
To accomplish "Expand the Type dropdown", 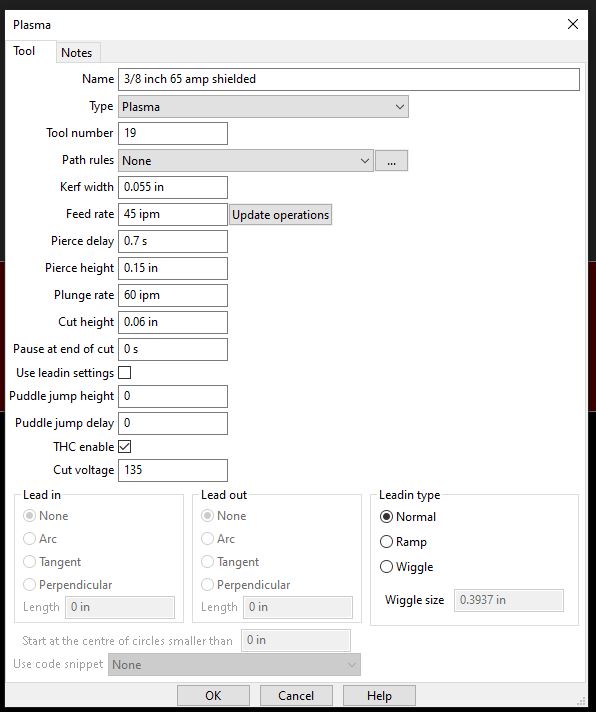I will coord(263,107).
